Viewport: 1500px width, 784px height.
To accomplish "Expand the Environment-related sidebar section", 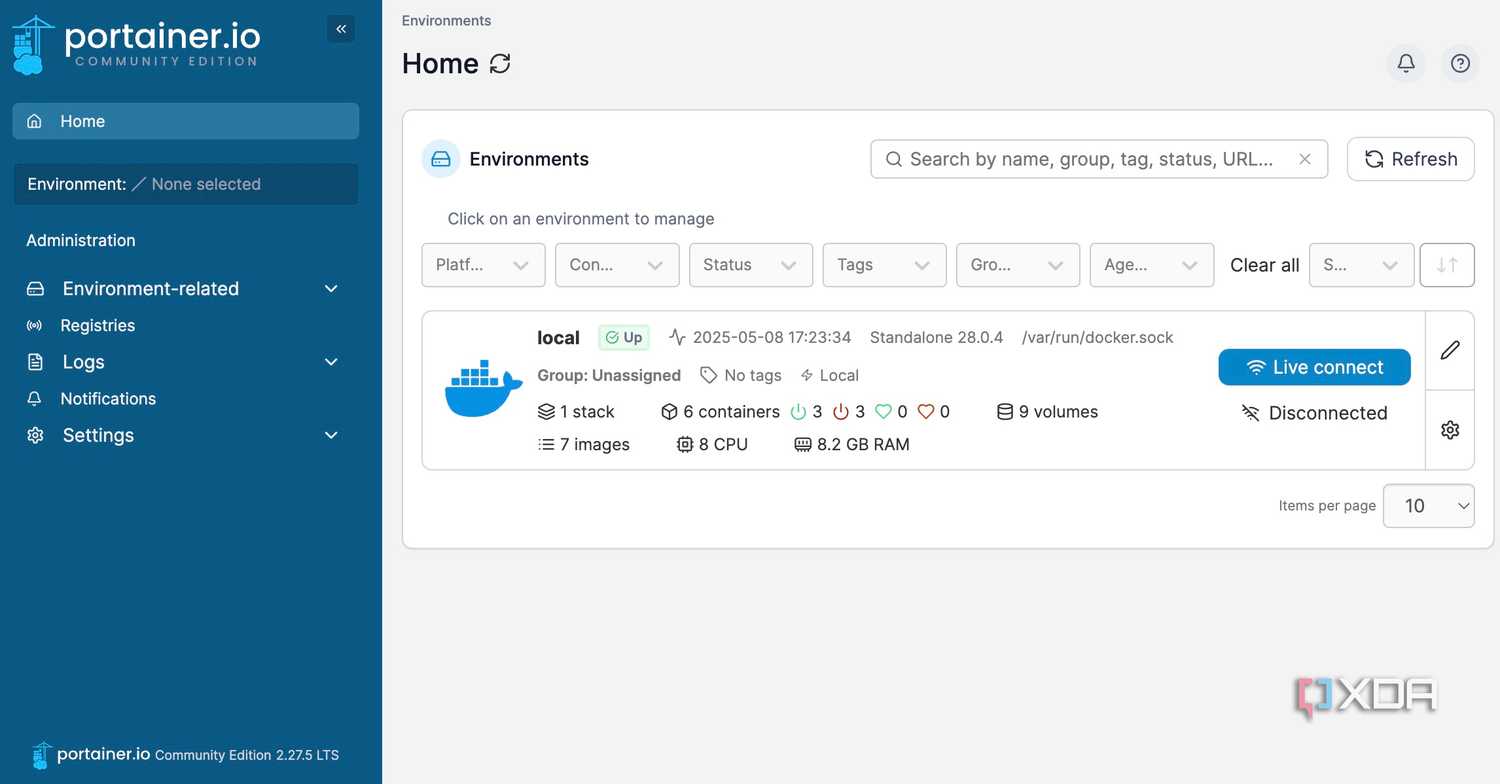I will pos(184,289).
